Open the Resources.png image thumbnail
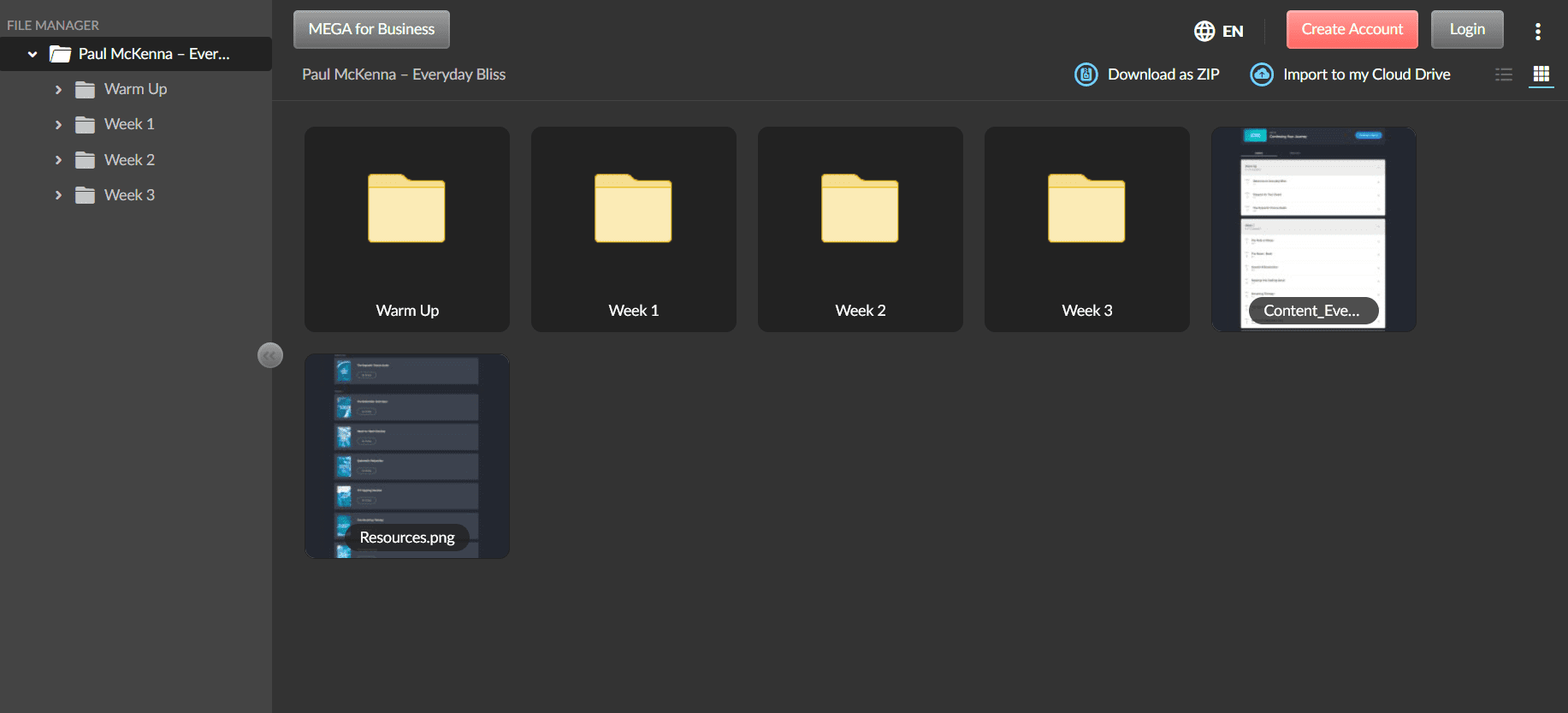This screenshot has height=713, width=1568. click(407, 456)
